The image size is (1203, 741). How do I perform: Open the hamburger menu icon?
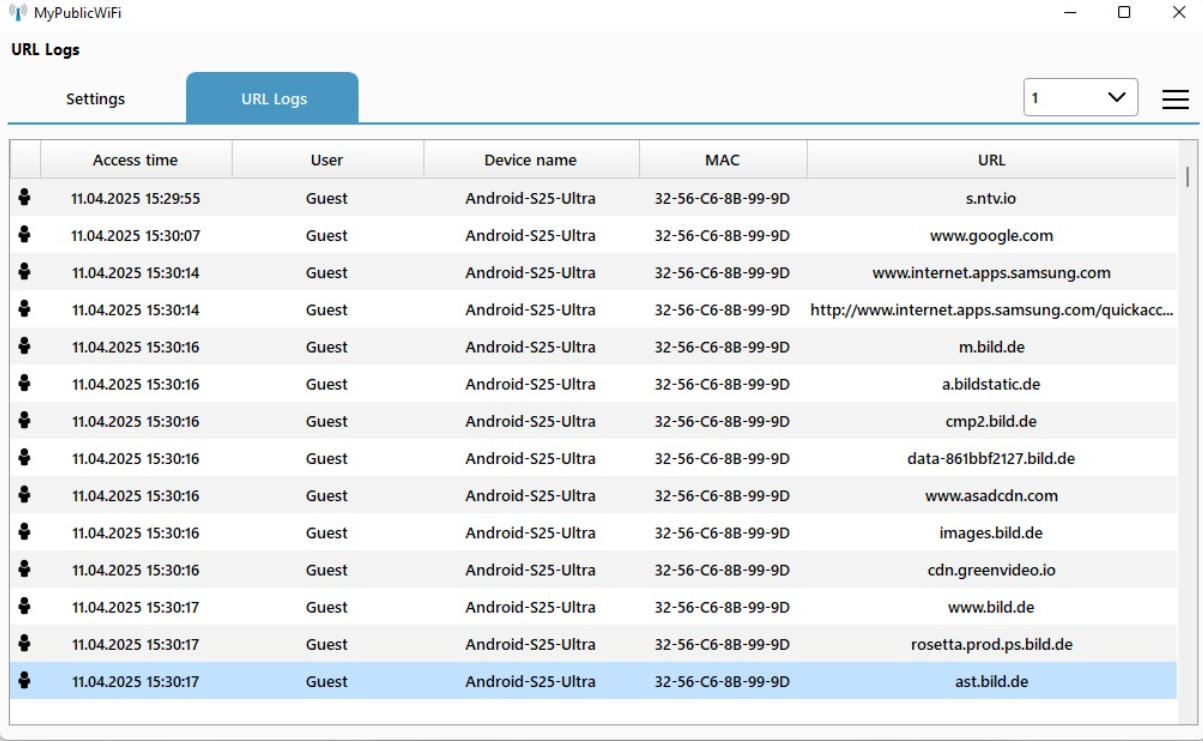point(1175,99)
